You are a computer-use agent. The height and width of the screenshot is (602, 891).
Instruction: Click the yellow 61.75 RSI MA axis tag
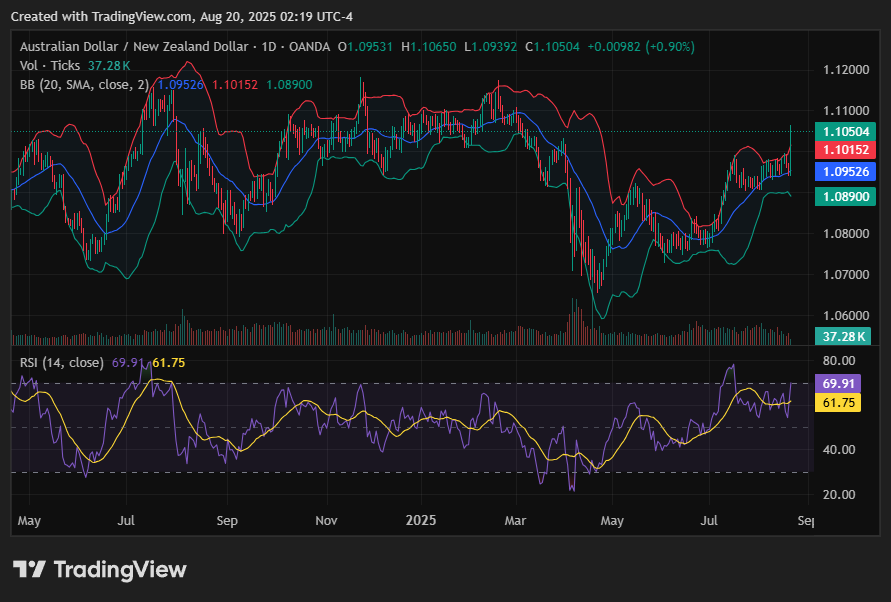click(838, 402)
